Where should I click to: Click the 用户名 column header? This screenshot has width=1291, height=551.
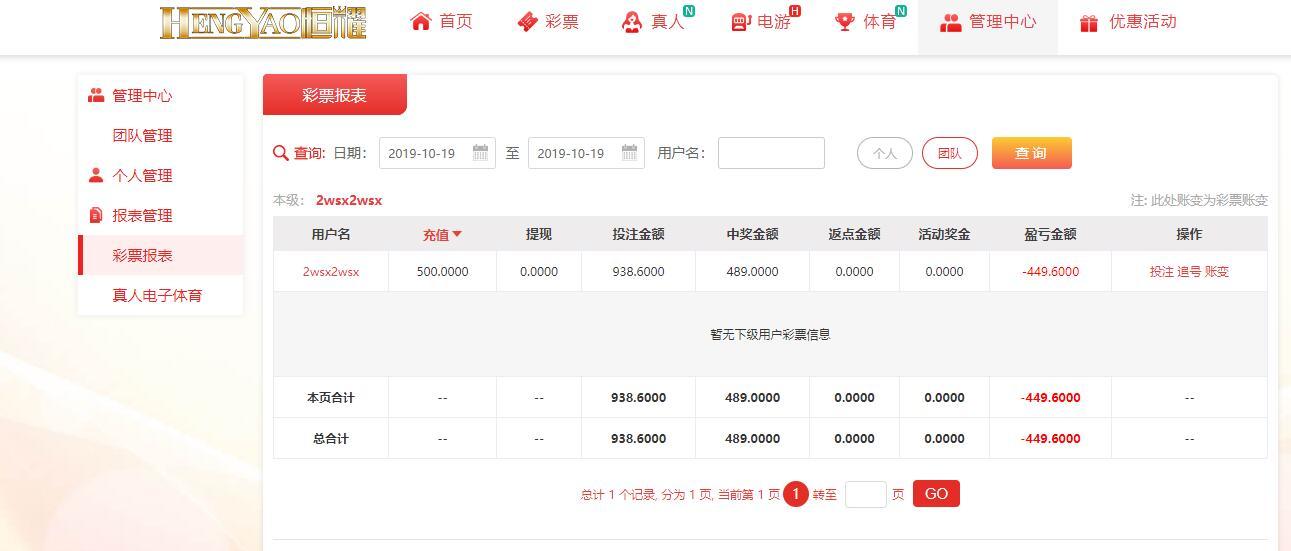pyautogui.click(x=331, y=234)
